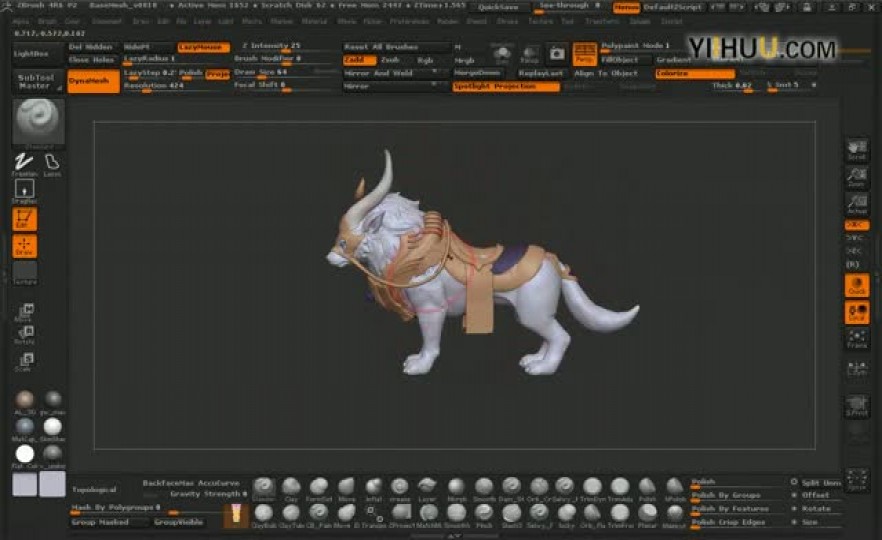This screenshot has height=540, width=882.
Task: Toggle the Persp perspective button
Action: click(x=584, y=54)
